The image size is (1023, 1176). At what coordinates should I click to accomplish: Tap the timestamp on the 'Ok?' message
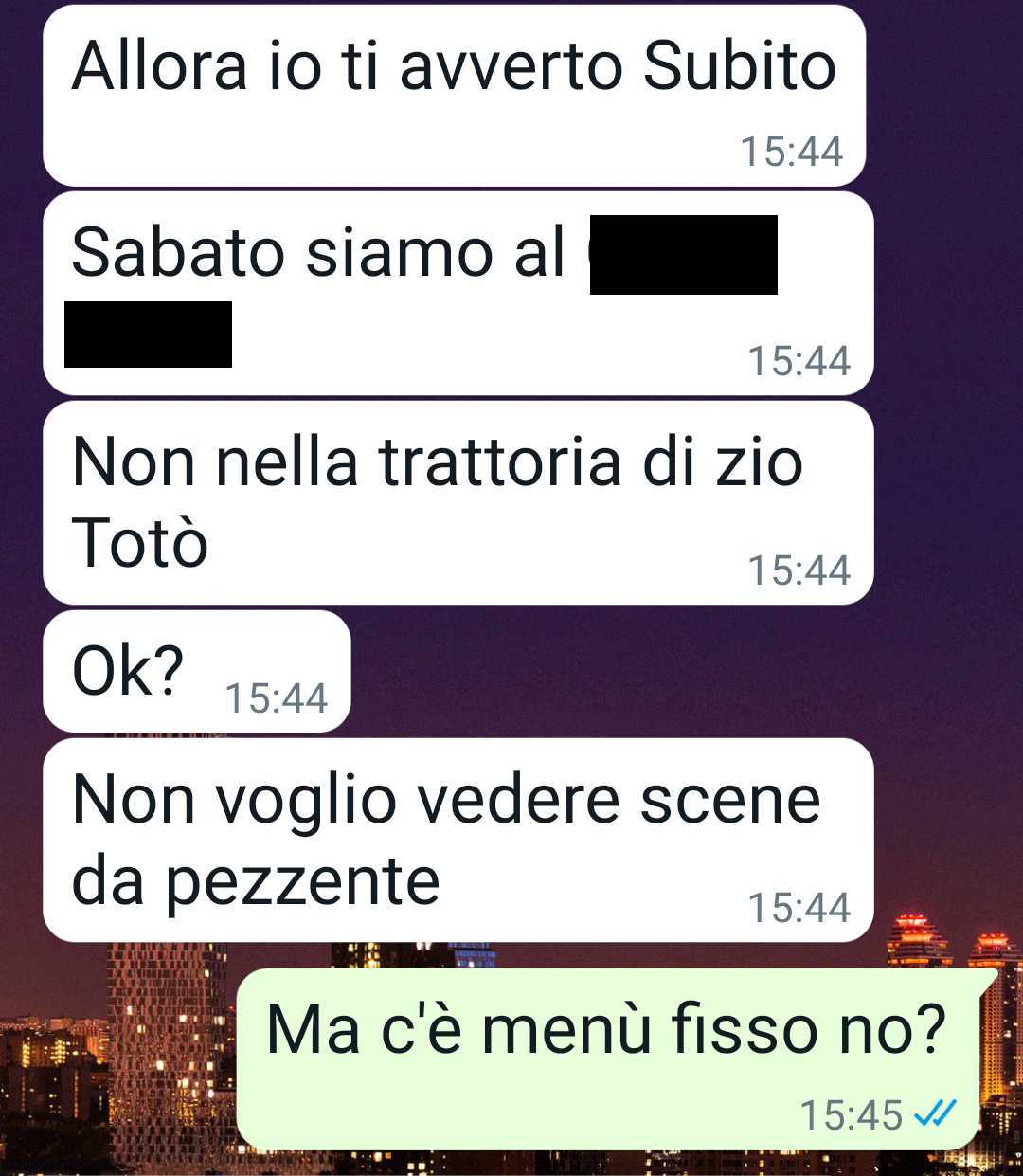277,698
